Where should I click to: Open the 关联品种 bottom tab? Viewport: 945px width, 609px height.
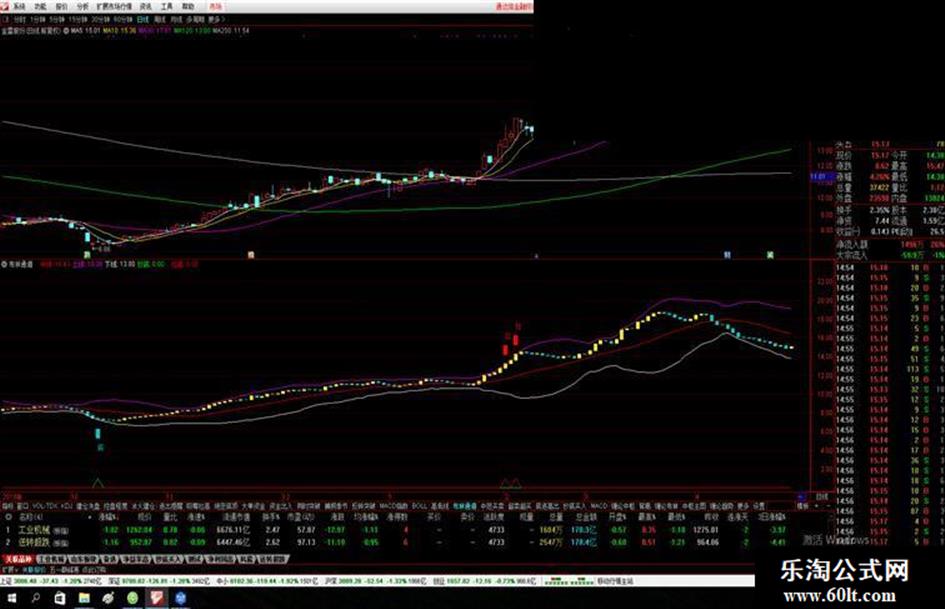coord(18,560)
